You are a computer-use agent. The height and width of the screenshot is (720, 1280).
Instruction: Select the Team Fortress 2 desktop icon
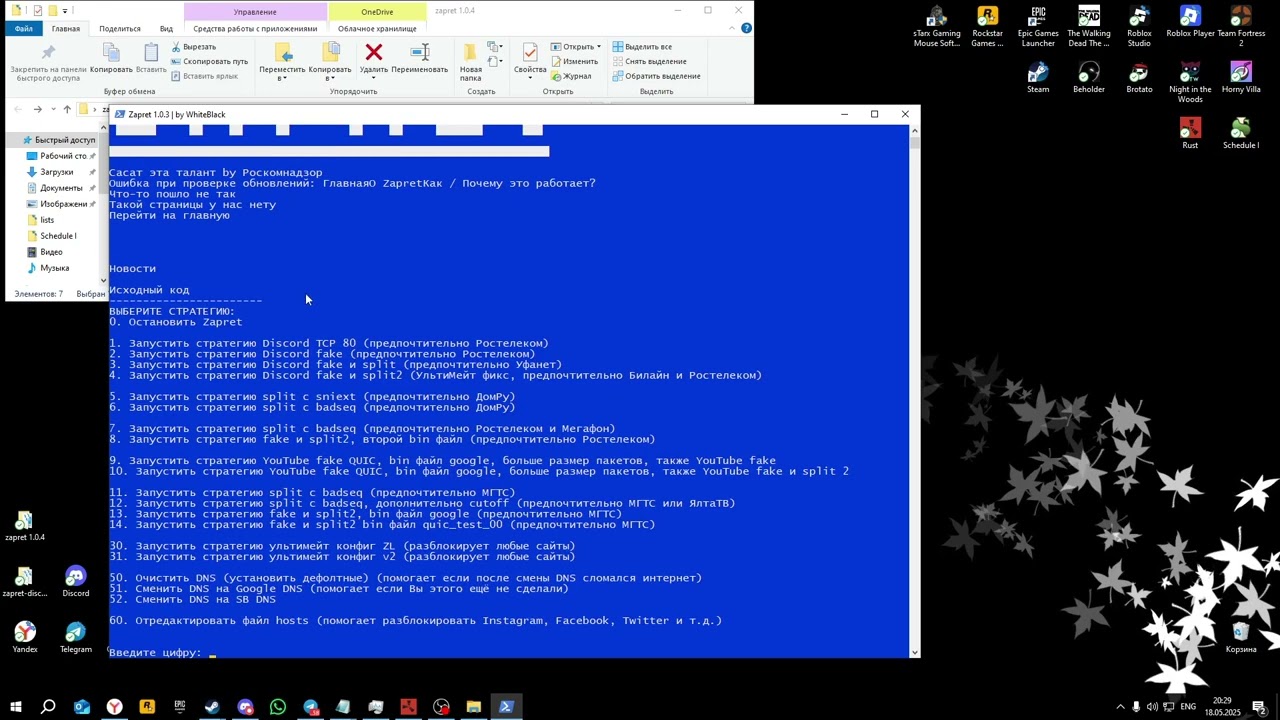pos(1241,27)
